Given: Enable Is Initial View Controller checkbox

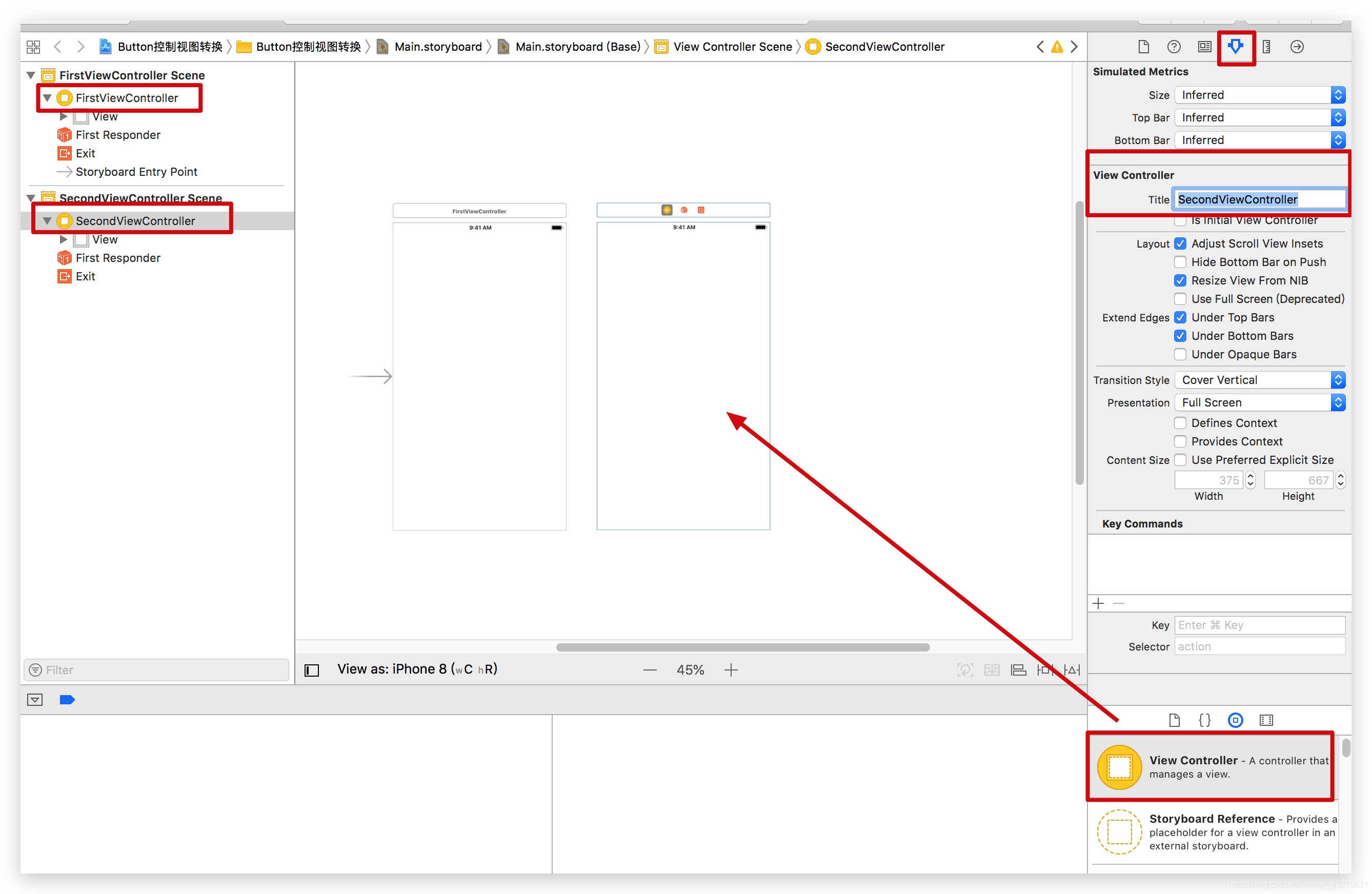Looking at the screenshot, I should (x=1180, y=221).
